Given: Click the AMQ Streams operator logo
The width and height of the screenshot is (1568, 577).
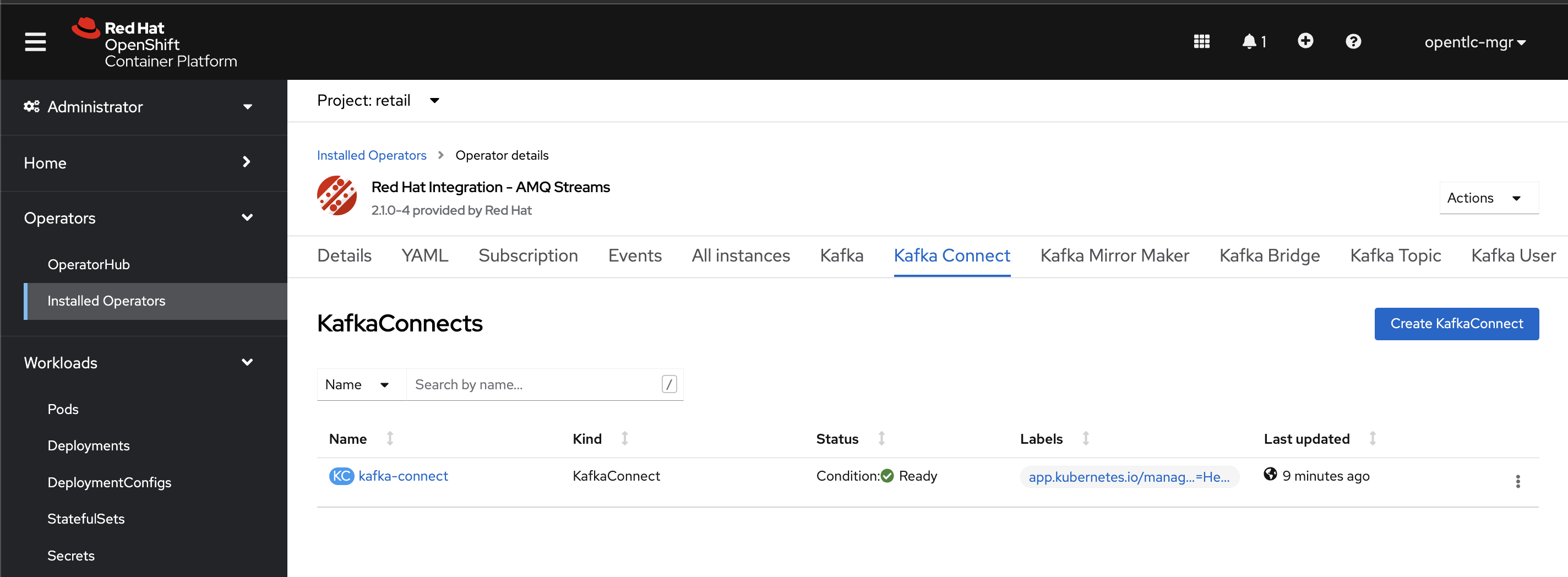Looking at the screenshot, I should [336, 196].
